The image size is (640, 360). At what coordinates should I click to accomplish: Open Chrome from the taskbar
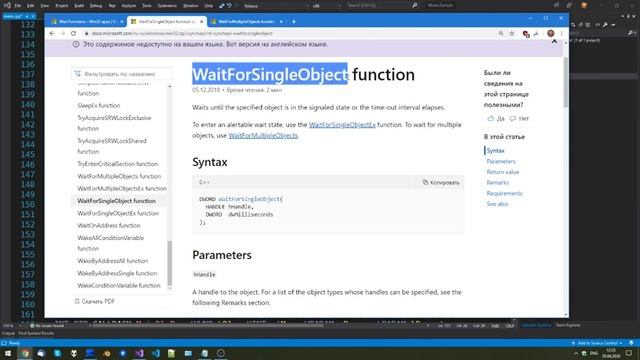25,353
